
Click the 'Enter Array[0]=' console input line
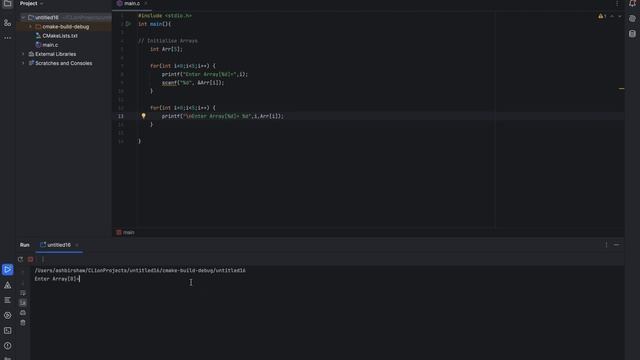[x=57, y=279]
